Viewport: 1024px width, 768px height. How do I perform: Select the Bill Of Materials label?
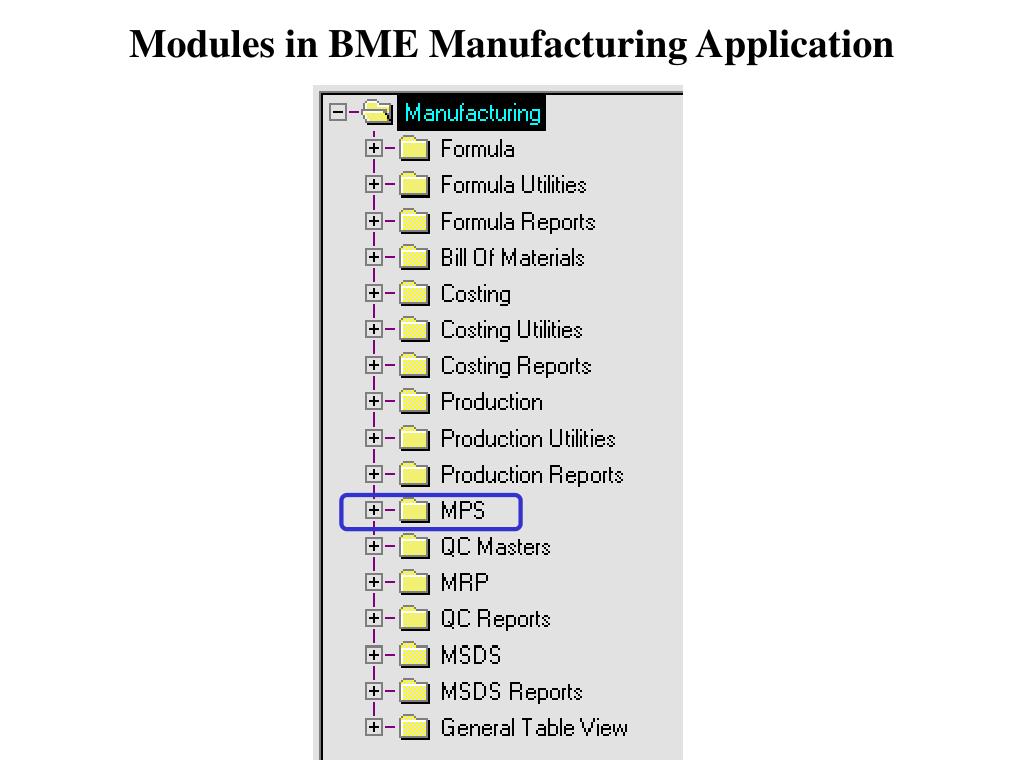[512, 257]
